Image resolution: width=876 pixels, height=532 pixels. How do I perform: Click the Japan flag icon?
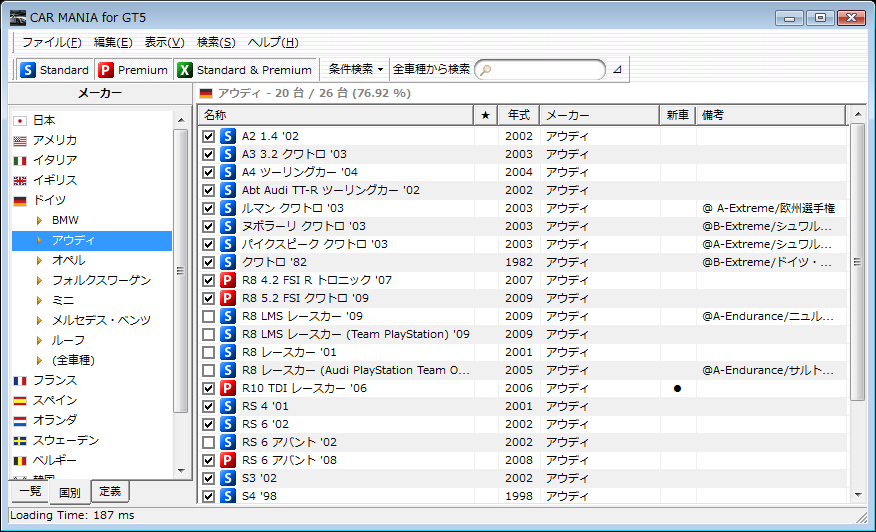click(x=20, y=120)
